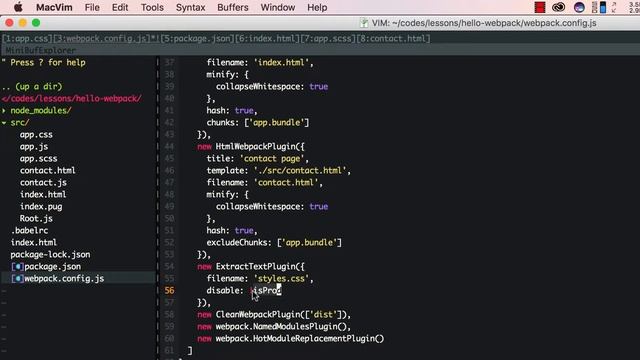Click chunks ['app.bundle'] on line 42
Viewport: 640px width, 360px height.
258,122
